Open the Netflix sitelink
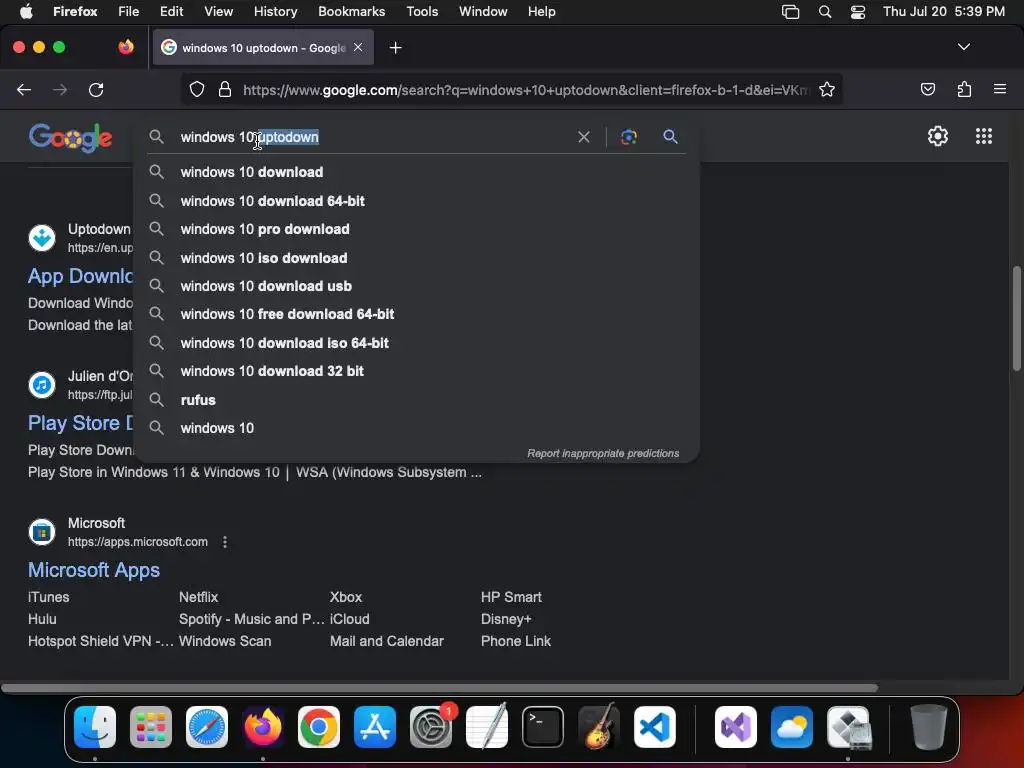 coord(199,597)
